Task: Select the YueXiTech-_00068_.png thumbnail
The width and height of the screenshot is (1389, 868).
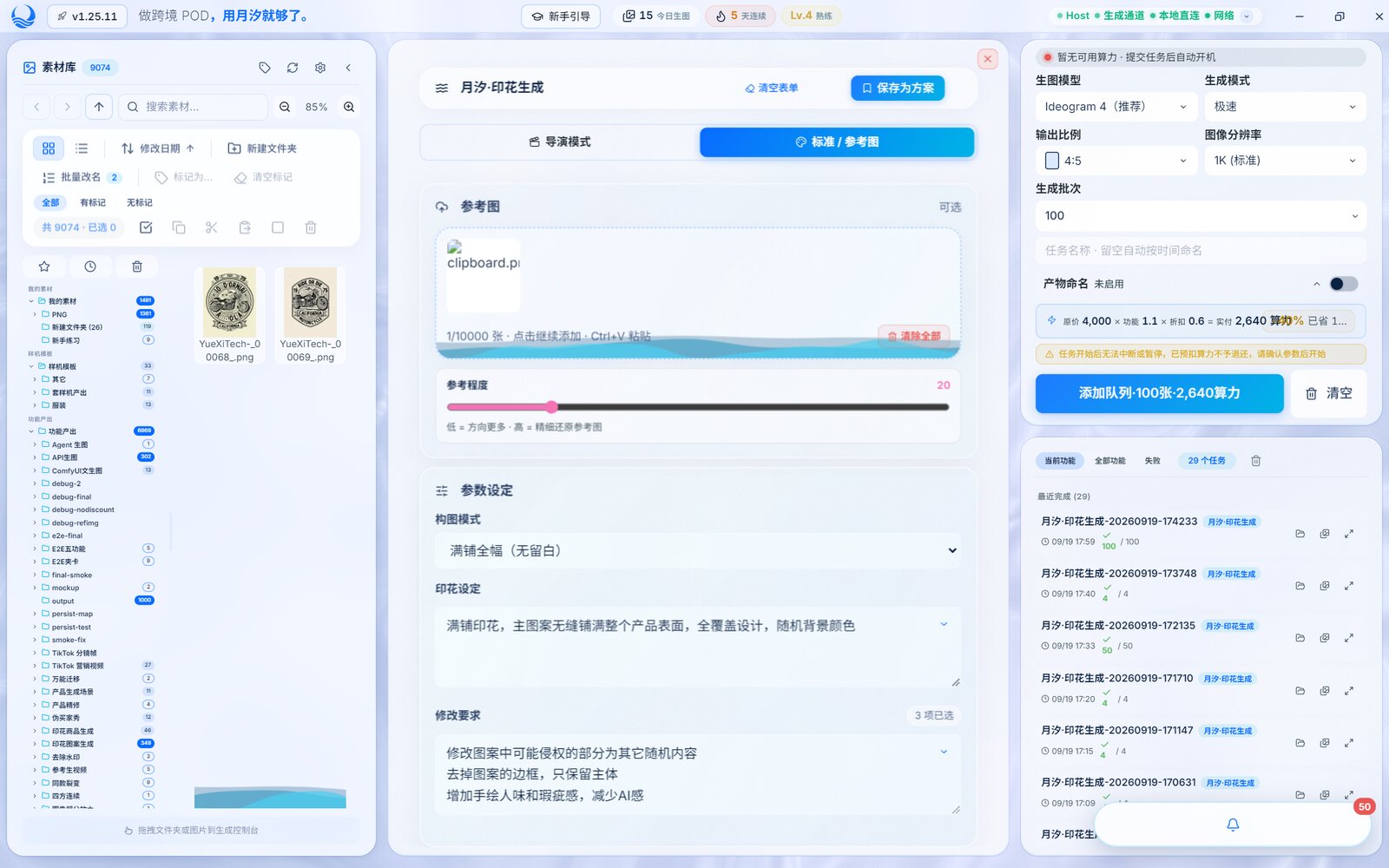Action: 229,316
